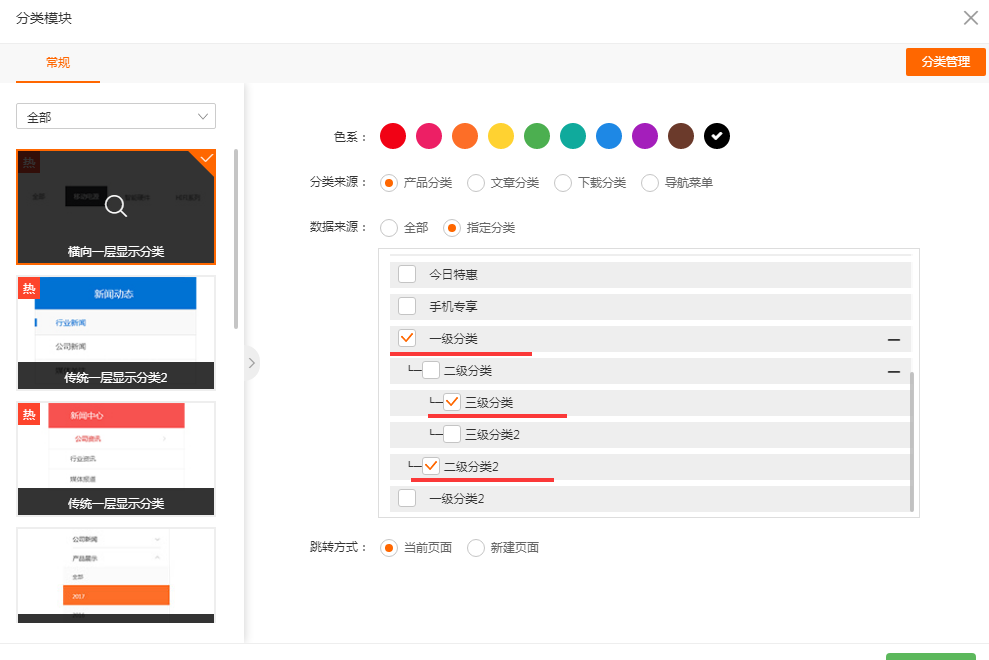Screen dimensions: 989x660
Task: Close the 分类模块 dialog
Action: [x=971, y=18]
